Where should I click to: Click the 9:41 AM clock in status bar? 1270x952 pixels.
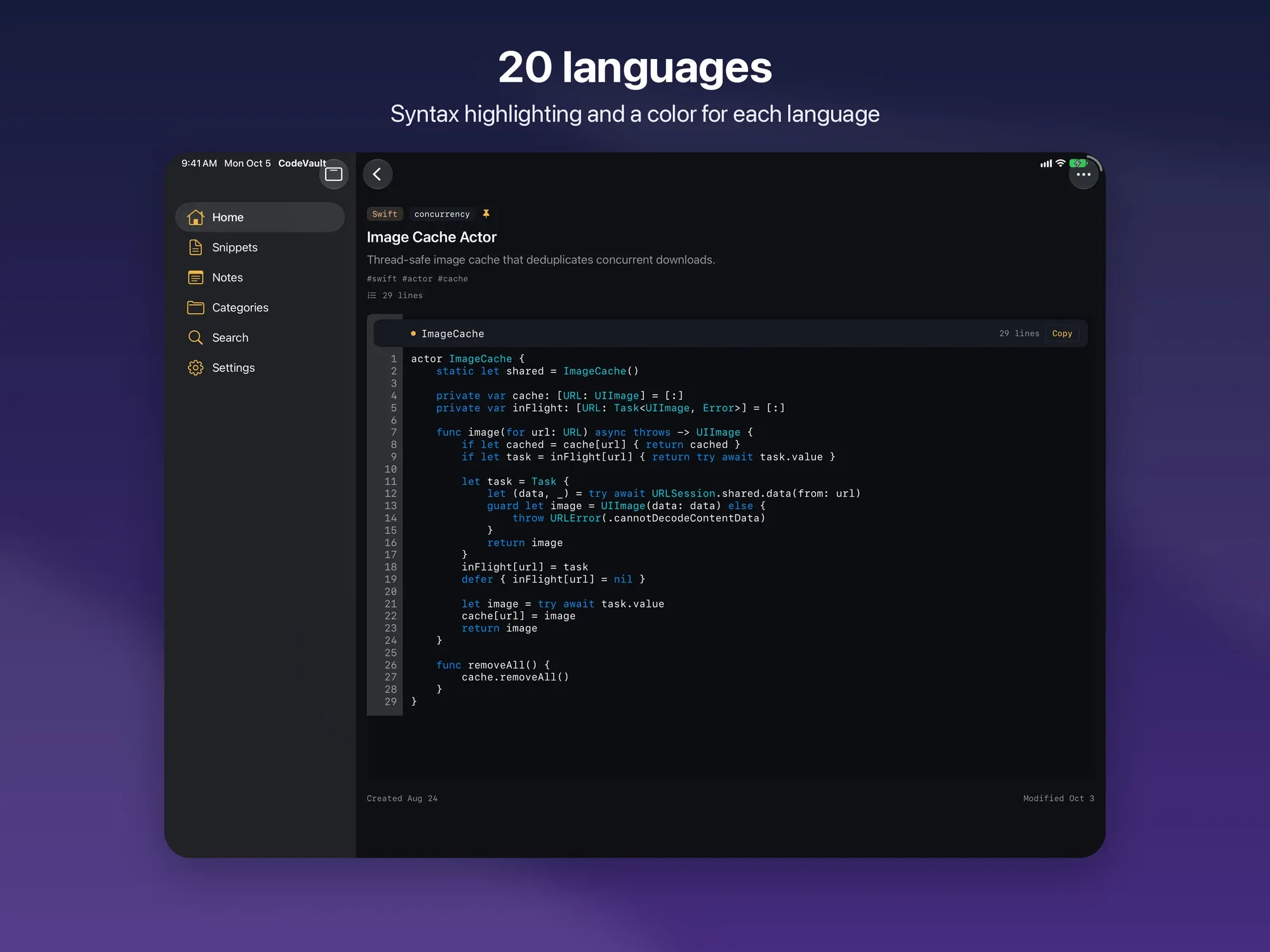pos(199,163)
